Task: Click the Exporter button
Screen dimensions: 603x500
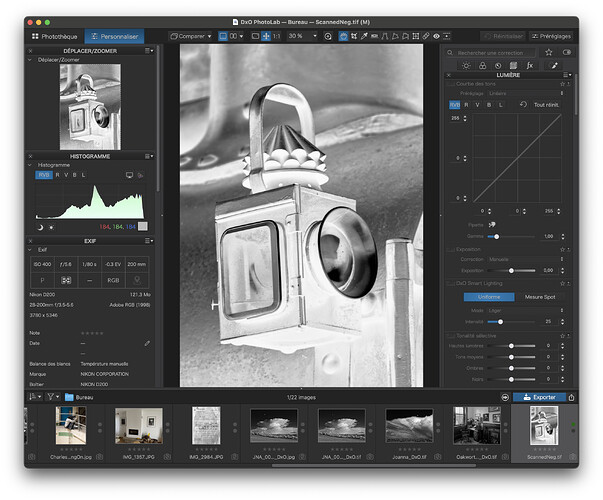Action: pyautogui.click(x=539, y=397)
